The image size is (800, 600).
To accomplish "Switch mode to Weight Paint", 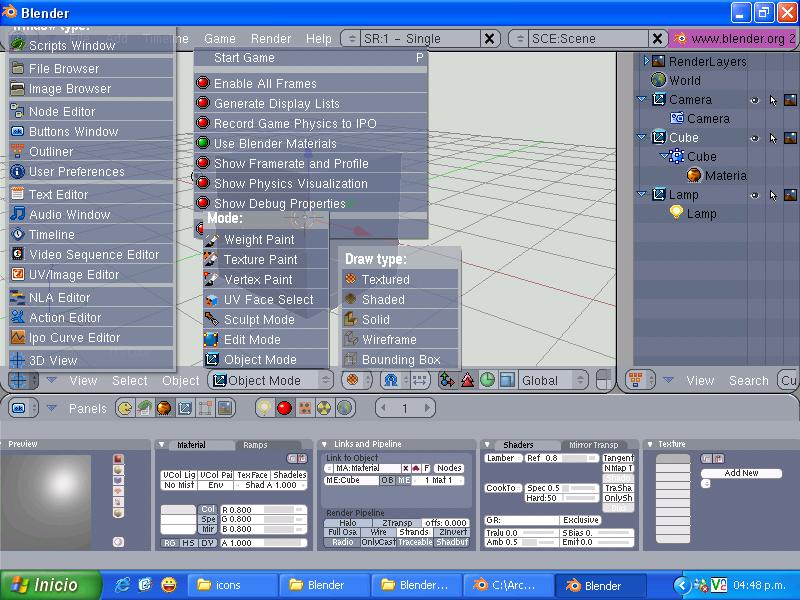I will (265, 239).
